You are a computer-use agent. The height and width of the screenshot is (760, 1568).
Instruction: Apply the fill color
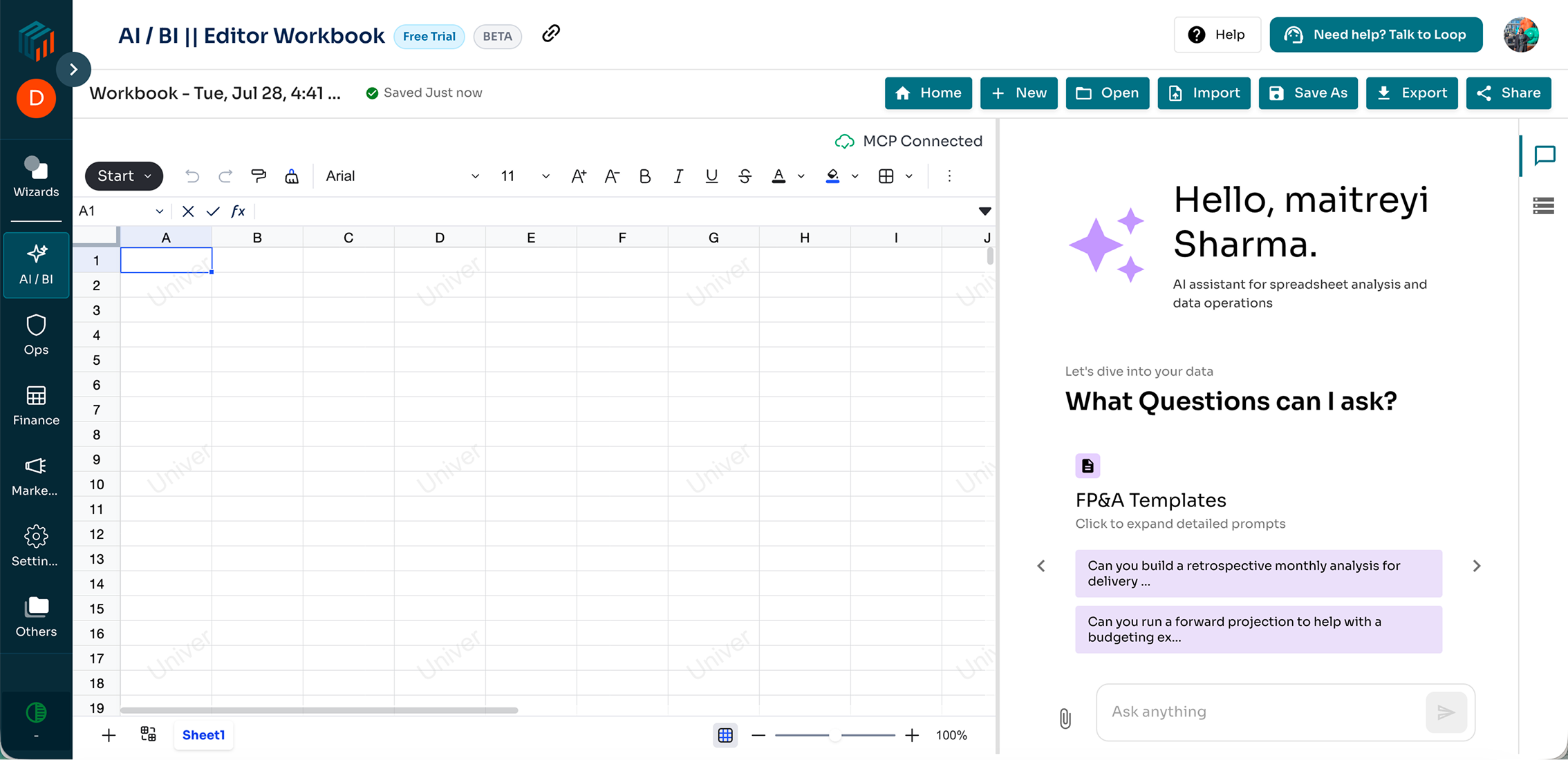(x=832, y=176)
